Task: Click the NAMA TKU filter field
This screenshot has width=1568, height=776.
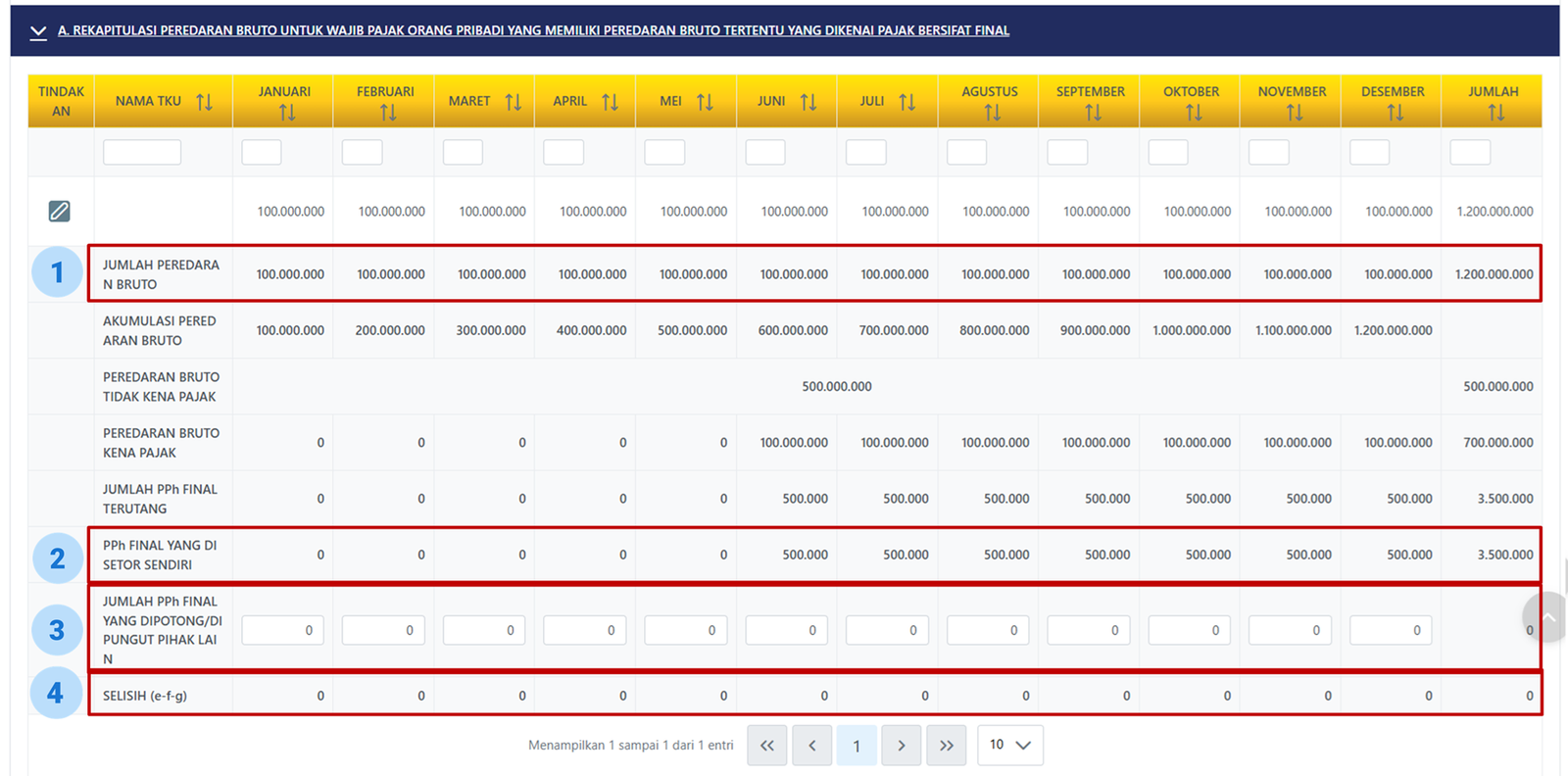Action: 142,152
